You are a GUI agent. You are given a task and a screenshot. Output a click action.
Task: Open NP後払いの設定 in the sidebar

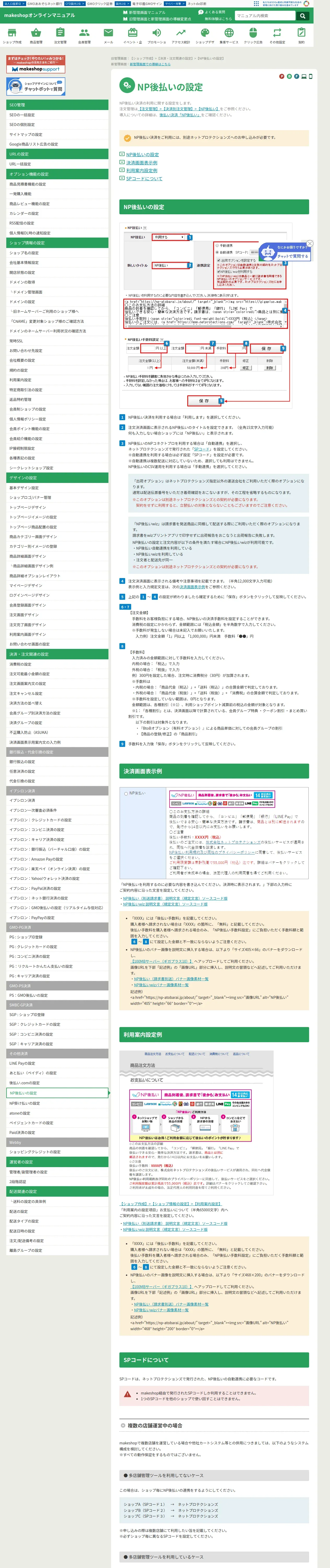(x=57, y=1093)
